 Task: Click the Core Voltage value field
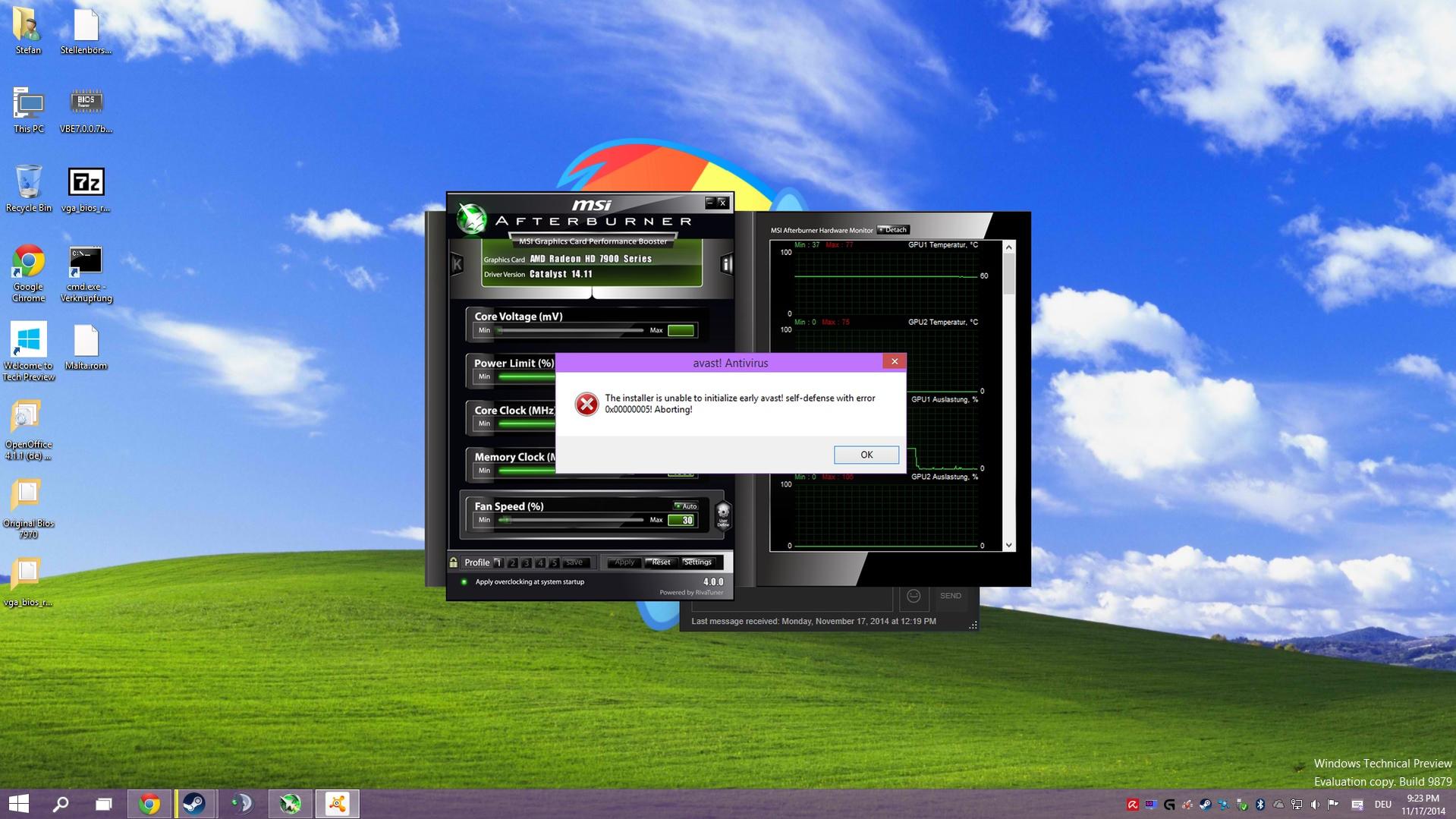[681, 330]
